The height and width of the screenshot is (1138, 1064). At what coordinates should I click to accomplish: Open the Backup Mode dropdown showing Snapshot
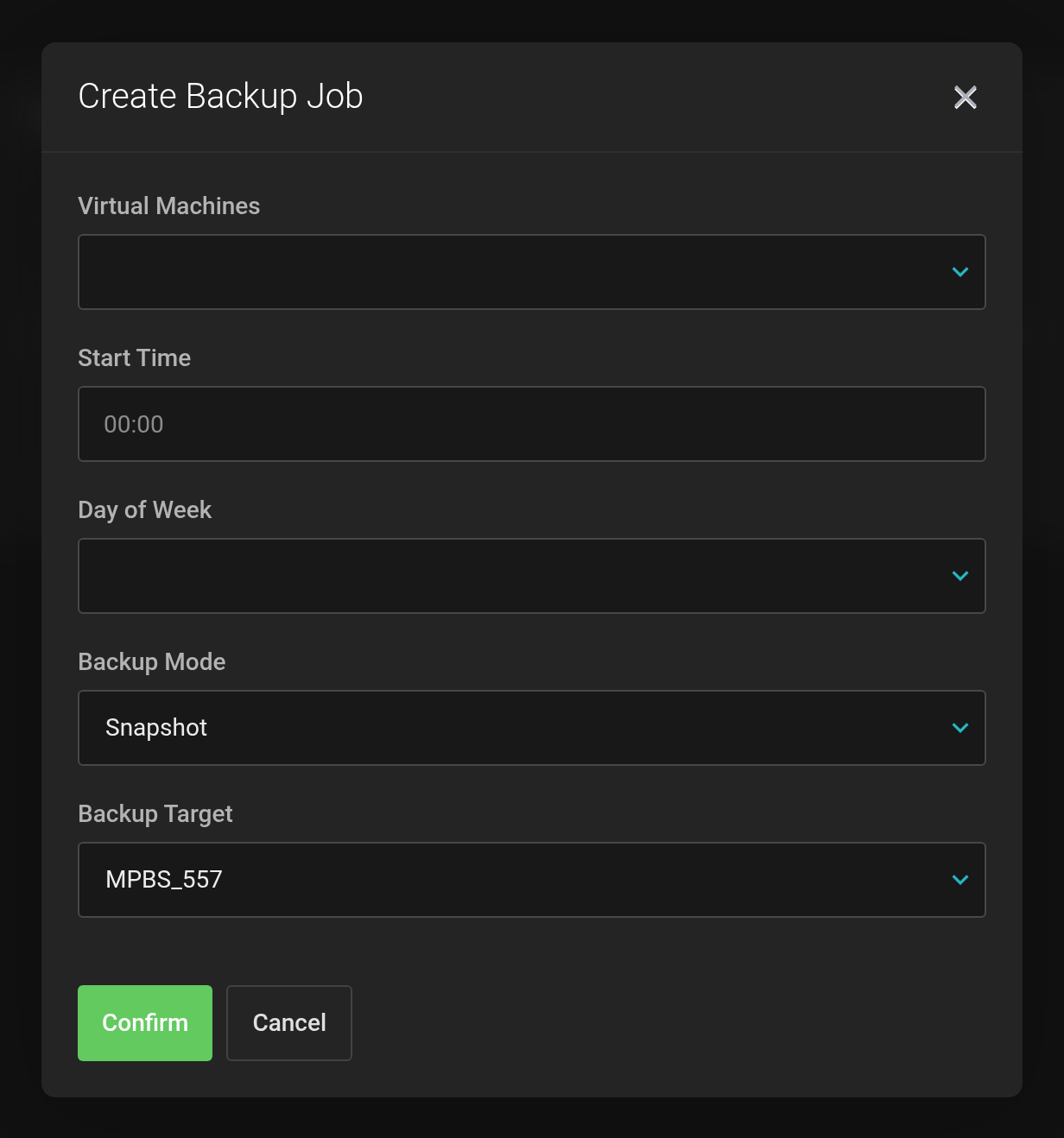pos(531,728)
